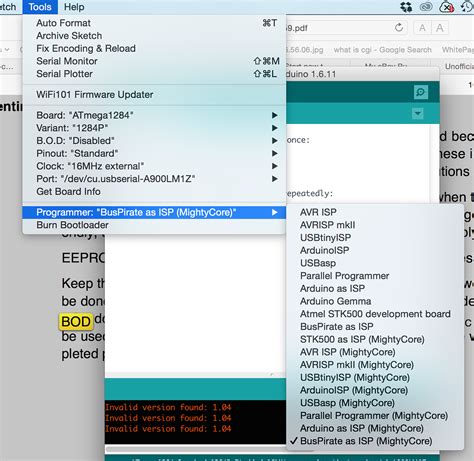
Task: Expand the Board ATmega1284 submenu
Action: (x=154, y=115)
